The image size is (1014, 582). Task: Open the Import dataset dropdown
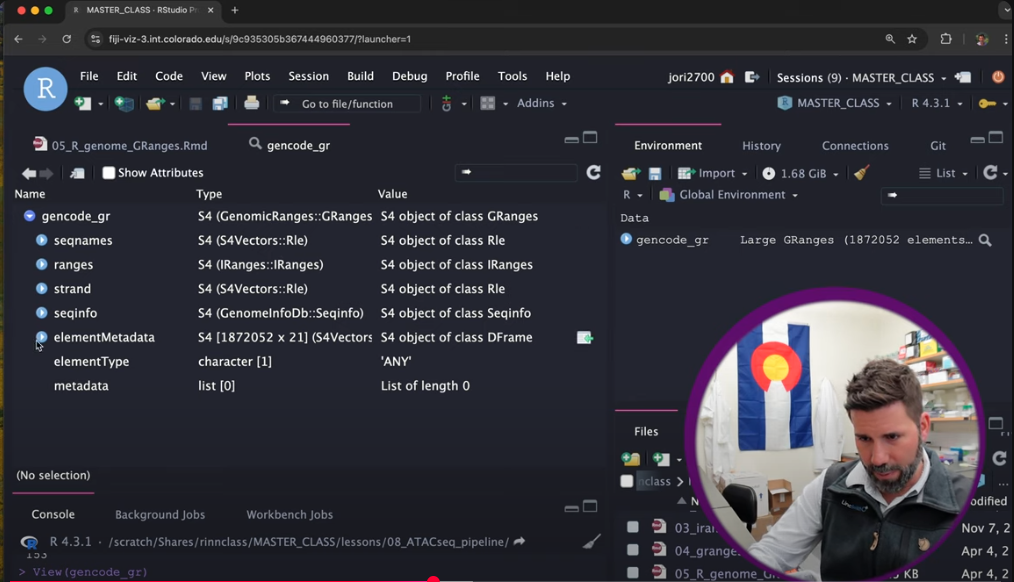[x=713, y=173]
